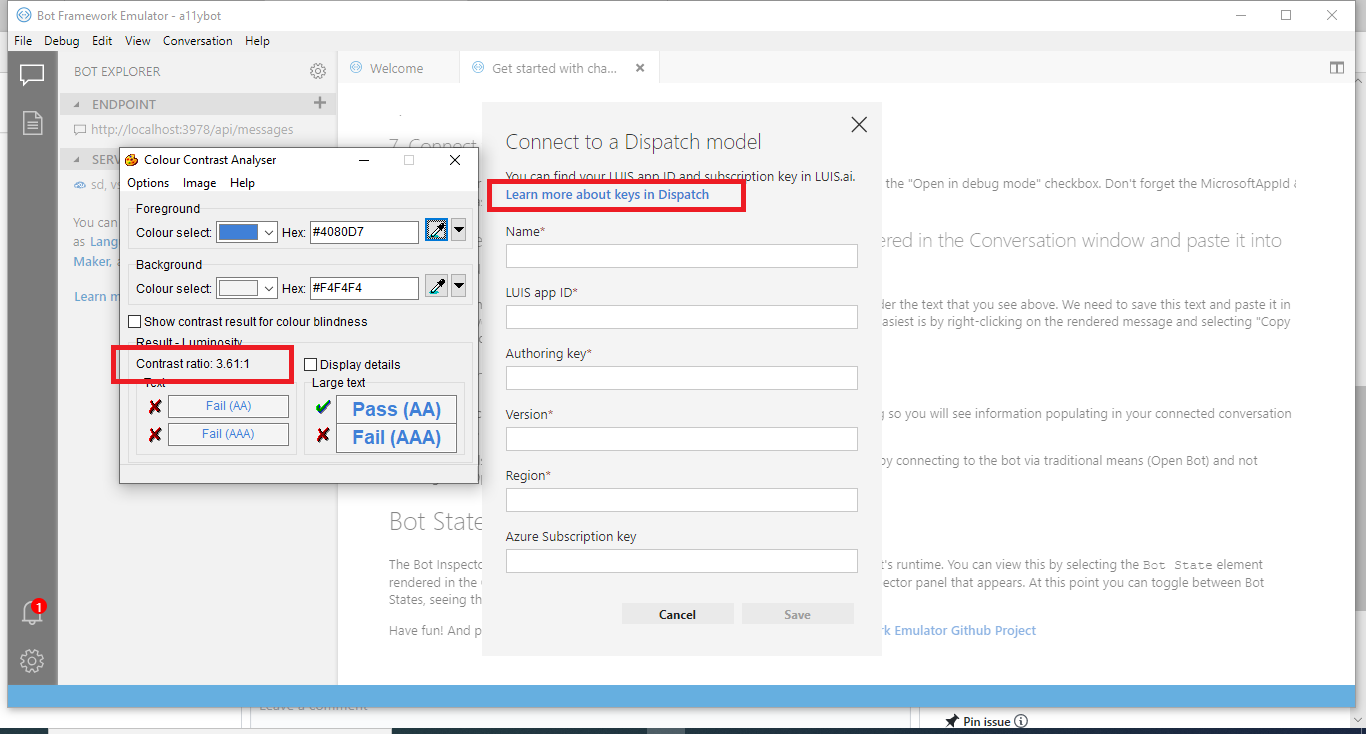The image size is (1372, 734).
Task: Click inside the LUIS app ID field
Action: tap(681, 316)
